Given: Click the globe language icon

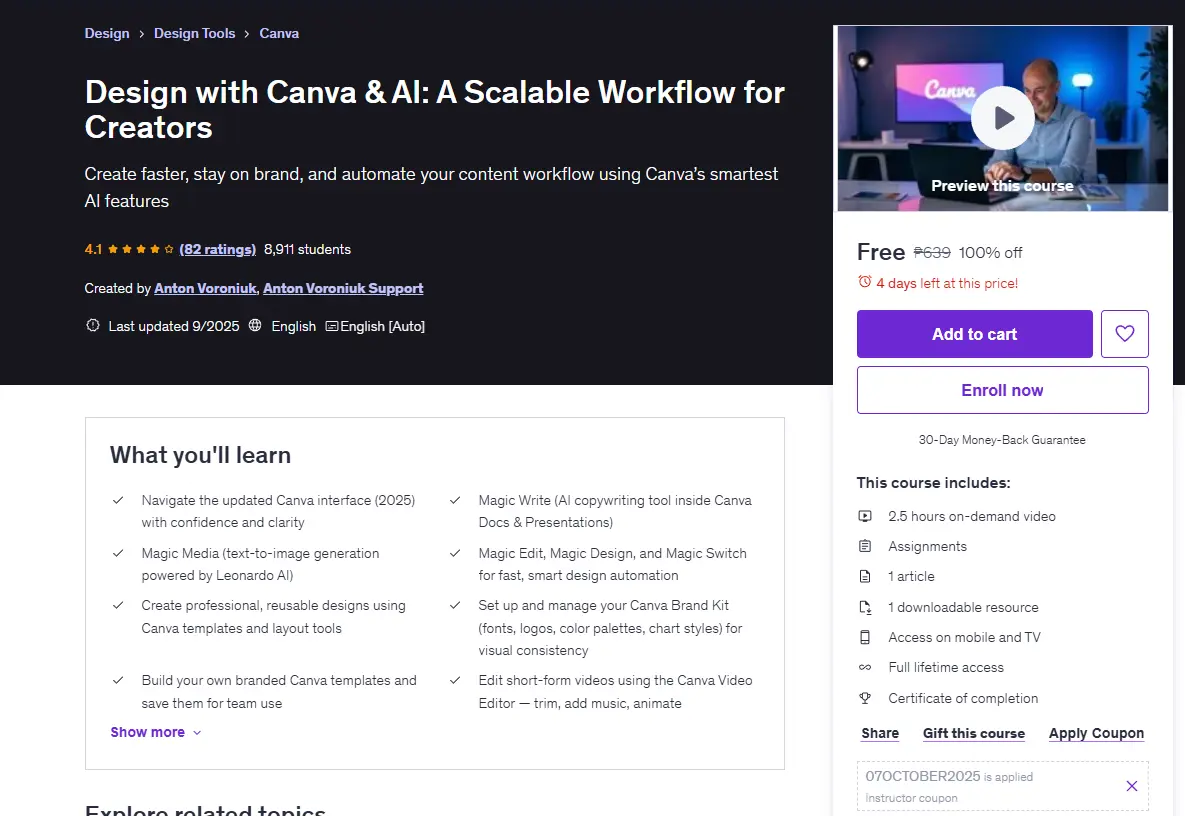Looking at the screenshot, I should tap(255, 326).
